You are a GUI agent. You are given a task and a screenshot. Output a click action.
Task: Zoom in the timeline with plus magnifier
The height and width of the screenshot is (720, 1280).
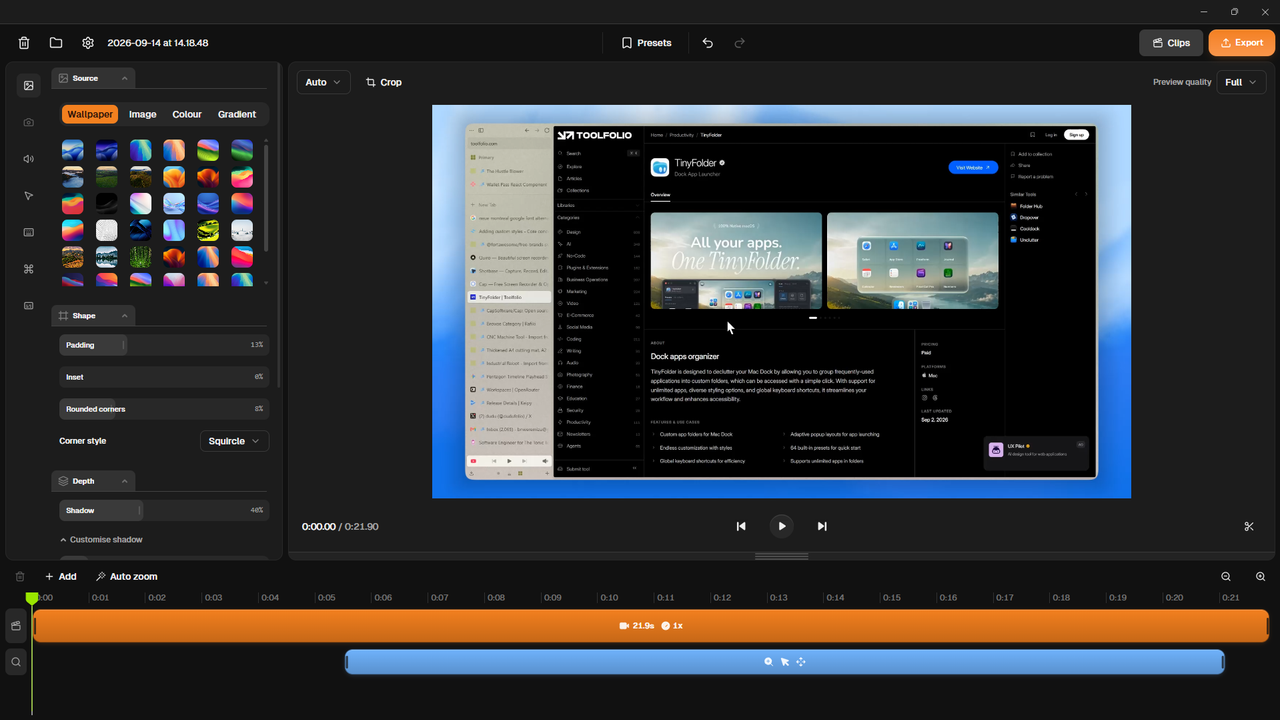click(x=1261, y=576)
